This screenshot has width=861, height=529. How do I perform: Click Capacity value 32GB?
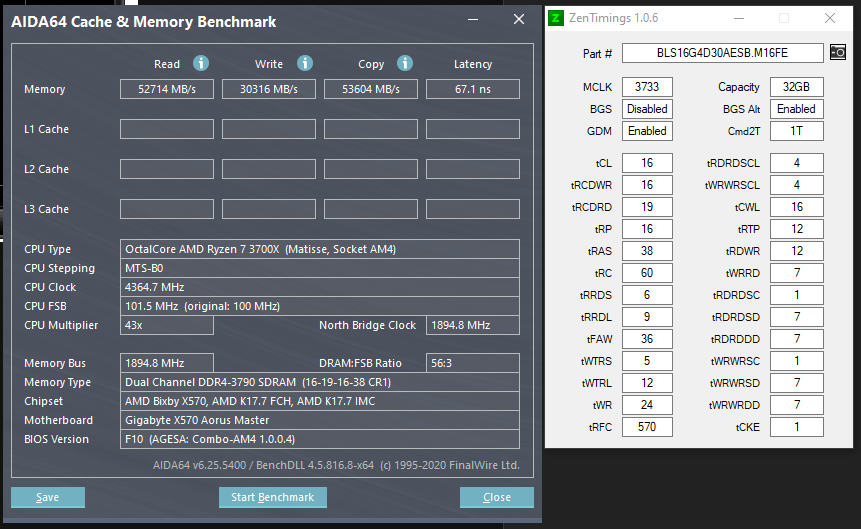pyautogui.click(x=796, y=87)
